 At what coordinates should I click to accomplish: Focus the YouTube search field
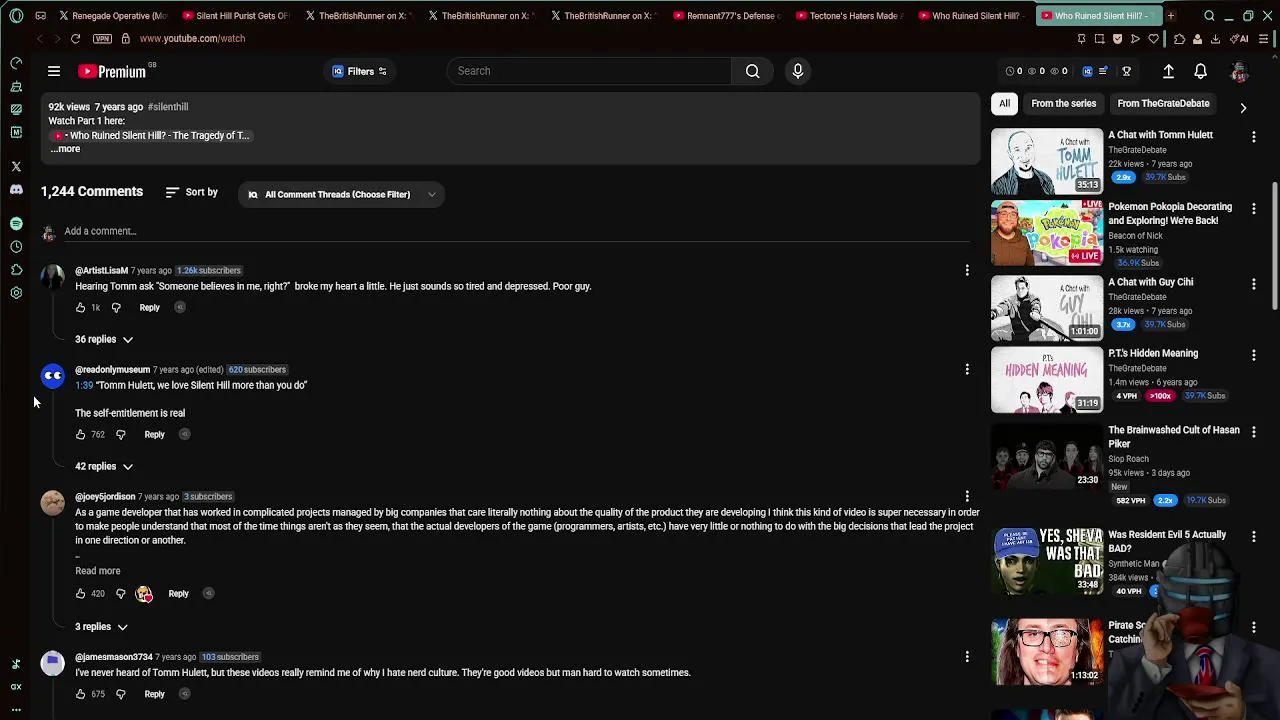point(590,71)
